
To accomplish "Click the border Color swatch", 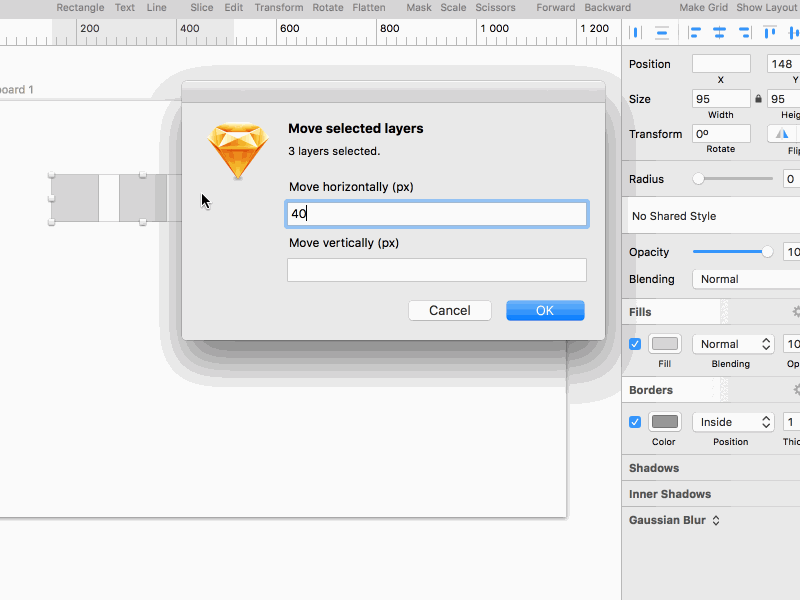I will [x=665, y=422].
